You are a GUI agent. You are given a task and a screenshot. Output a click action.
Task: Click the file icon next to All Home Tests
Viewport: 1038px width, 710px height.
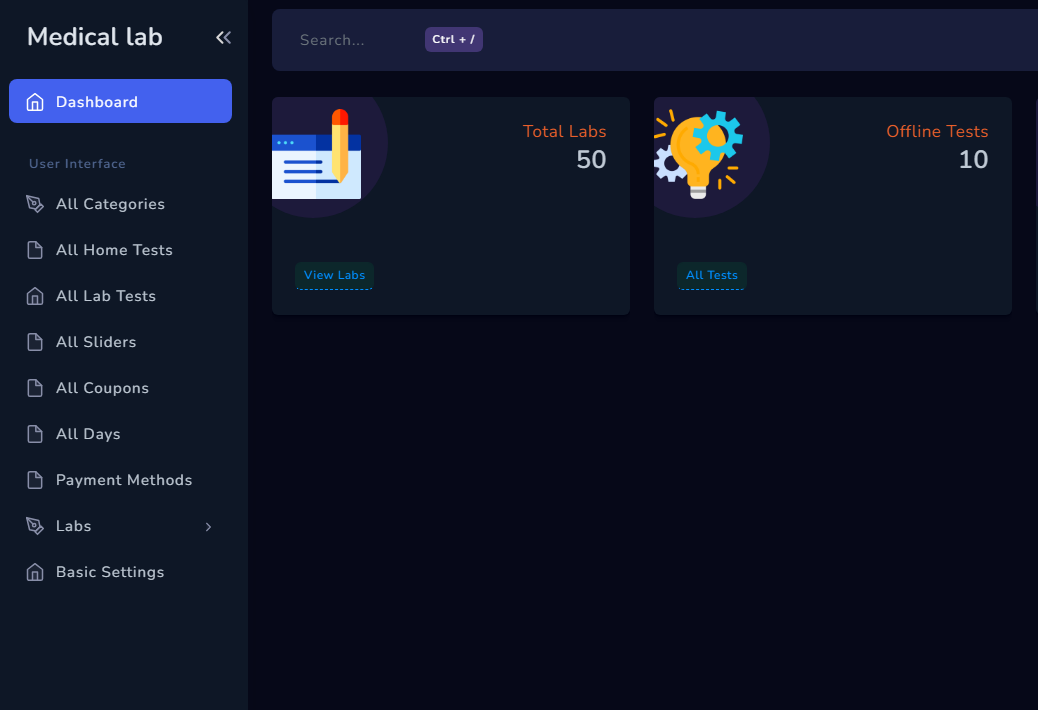tap(35, 250)
